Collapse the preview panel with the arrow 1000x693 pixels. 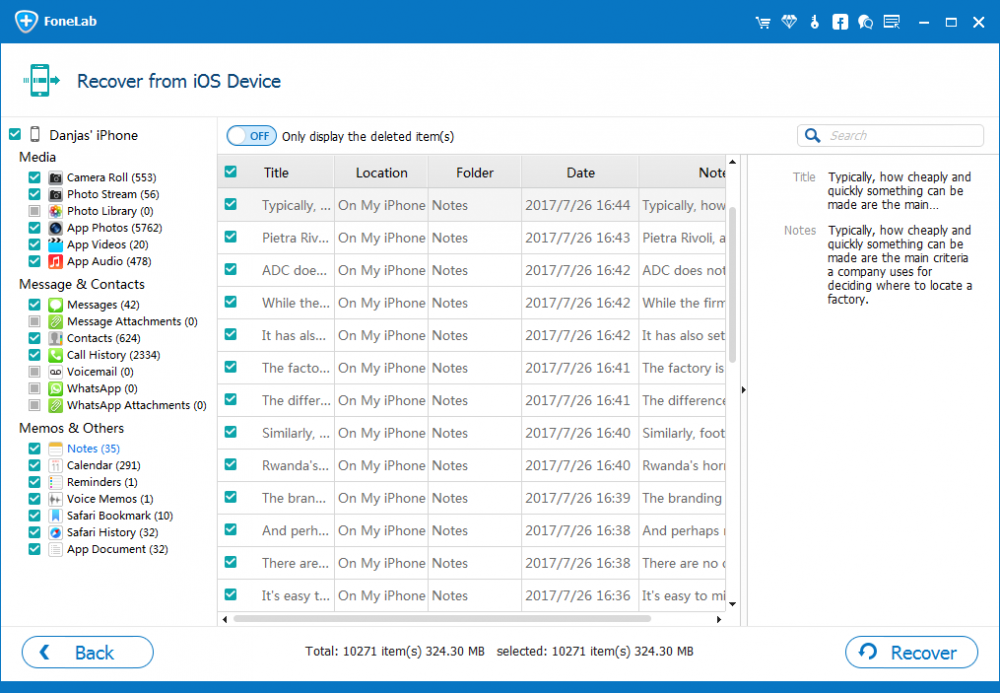(x=742, y=389)
